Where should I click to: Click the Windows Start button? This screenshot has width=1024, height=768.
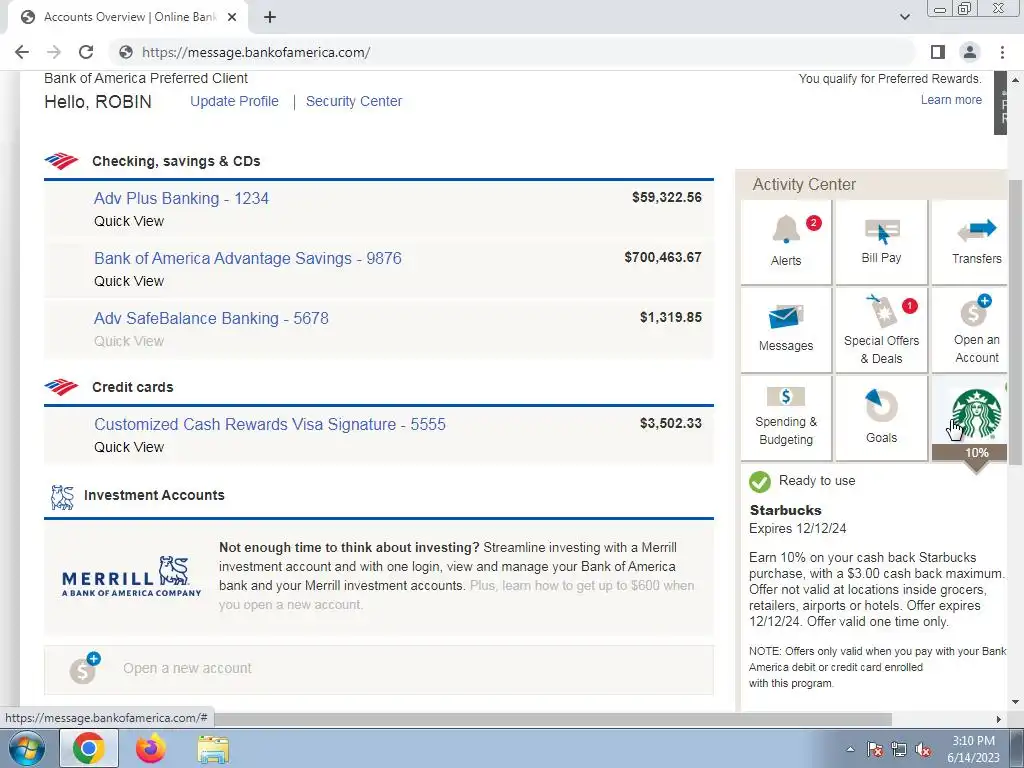pos(27,748)
